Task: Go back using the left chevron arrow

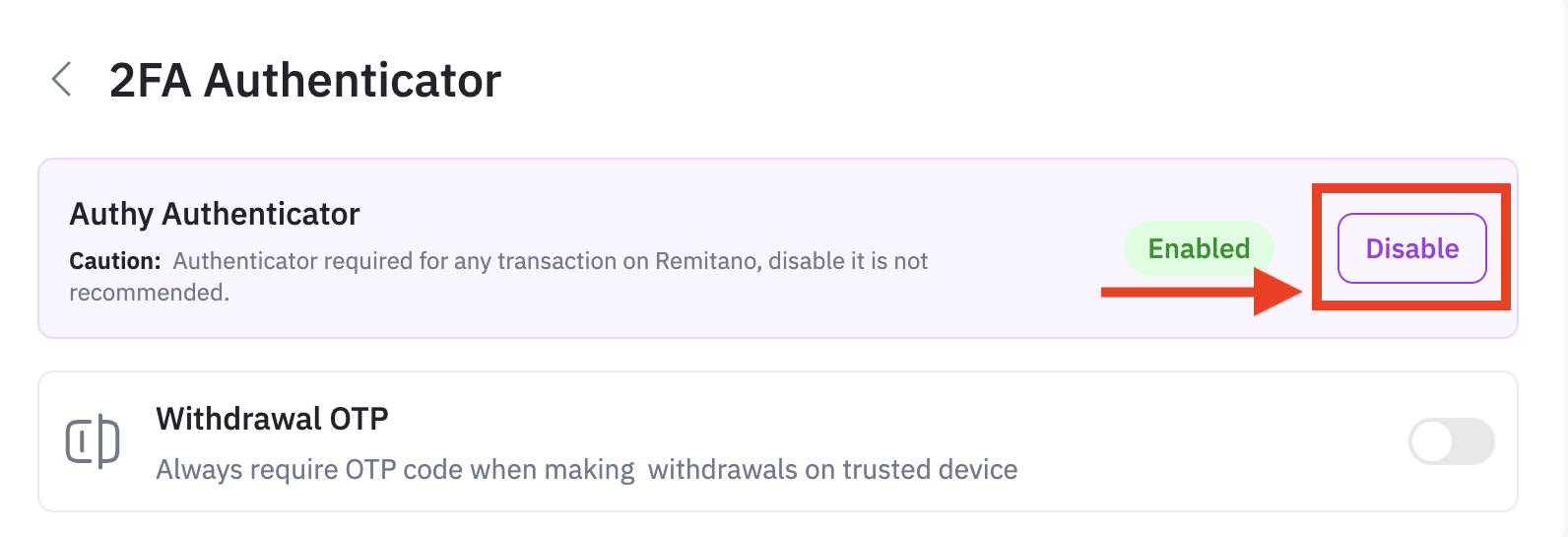Action: pyautogui.click(x=61, y=80)
